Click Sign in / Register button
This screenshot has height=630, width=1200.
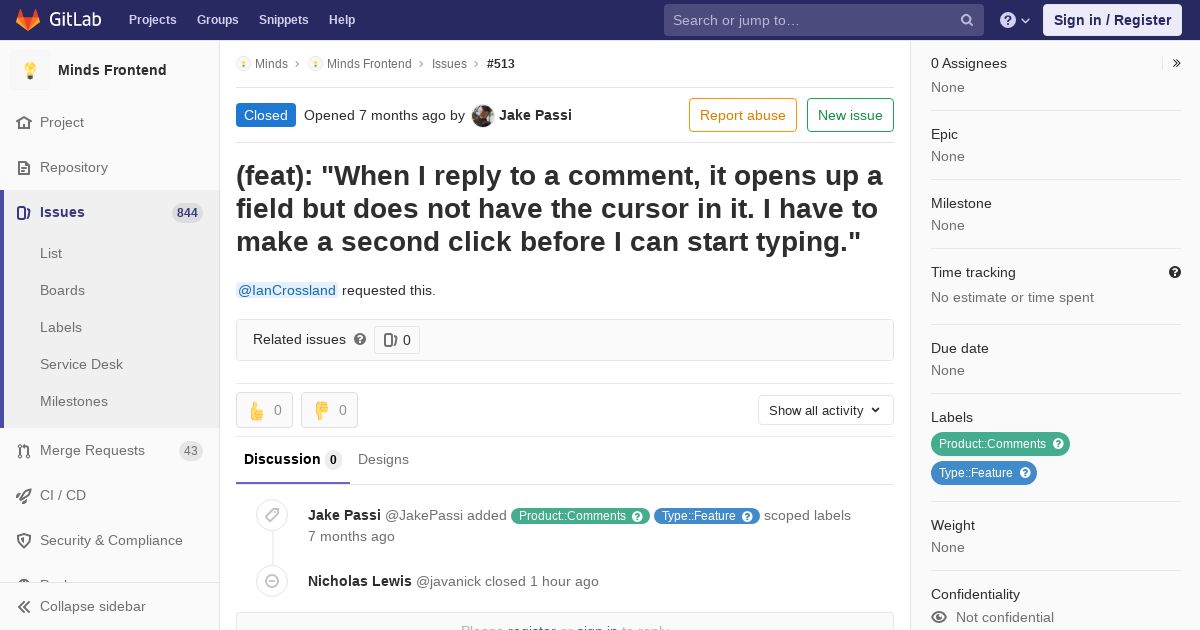(x=1112, y=20)
